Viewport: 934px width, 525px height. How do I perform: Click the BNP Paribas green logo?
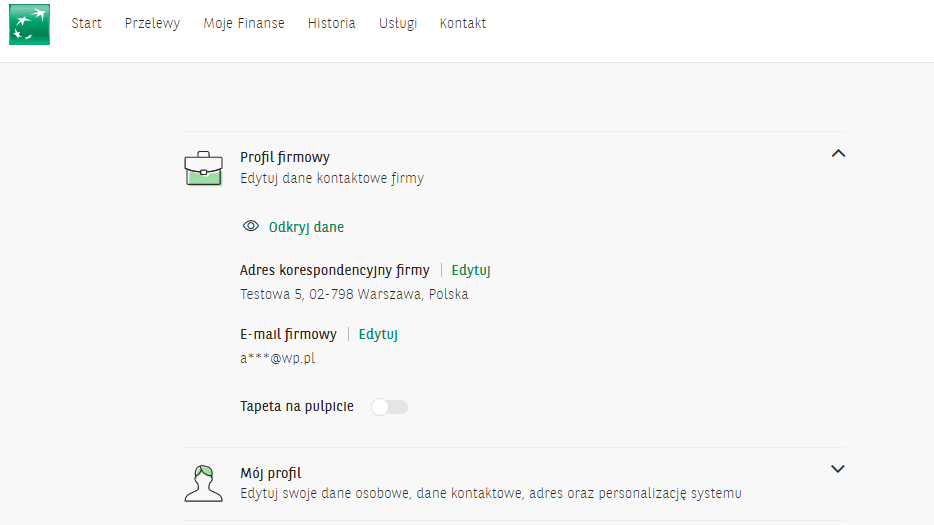pyautogui.click(x=29, y=24)
